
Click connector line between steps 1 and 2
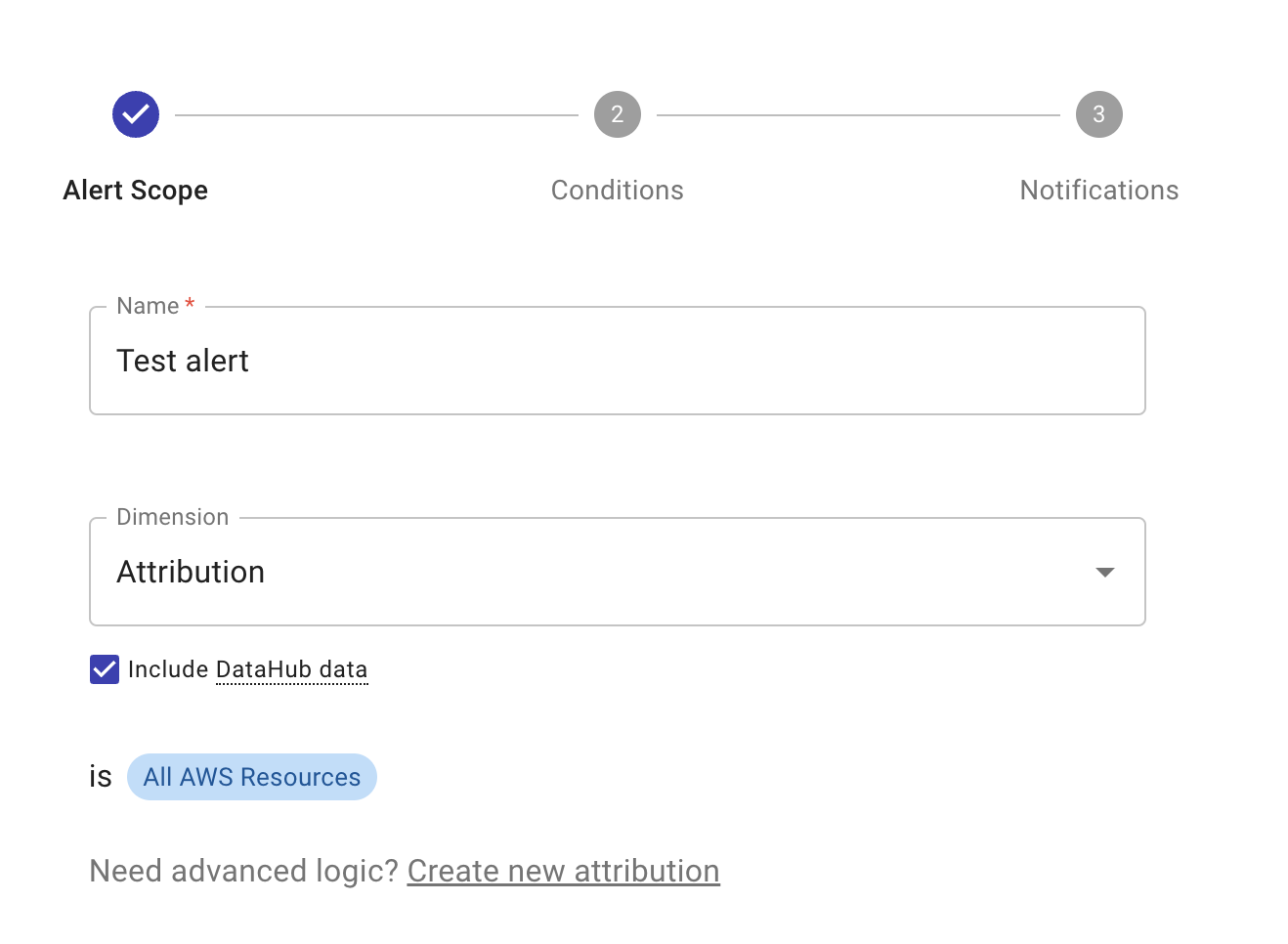(x=376, y=115)
